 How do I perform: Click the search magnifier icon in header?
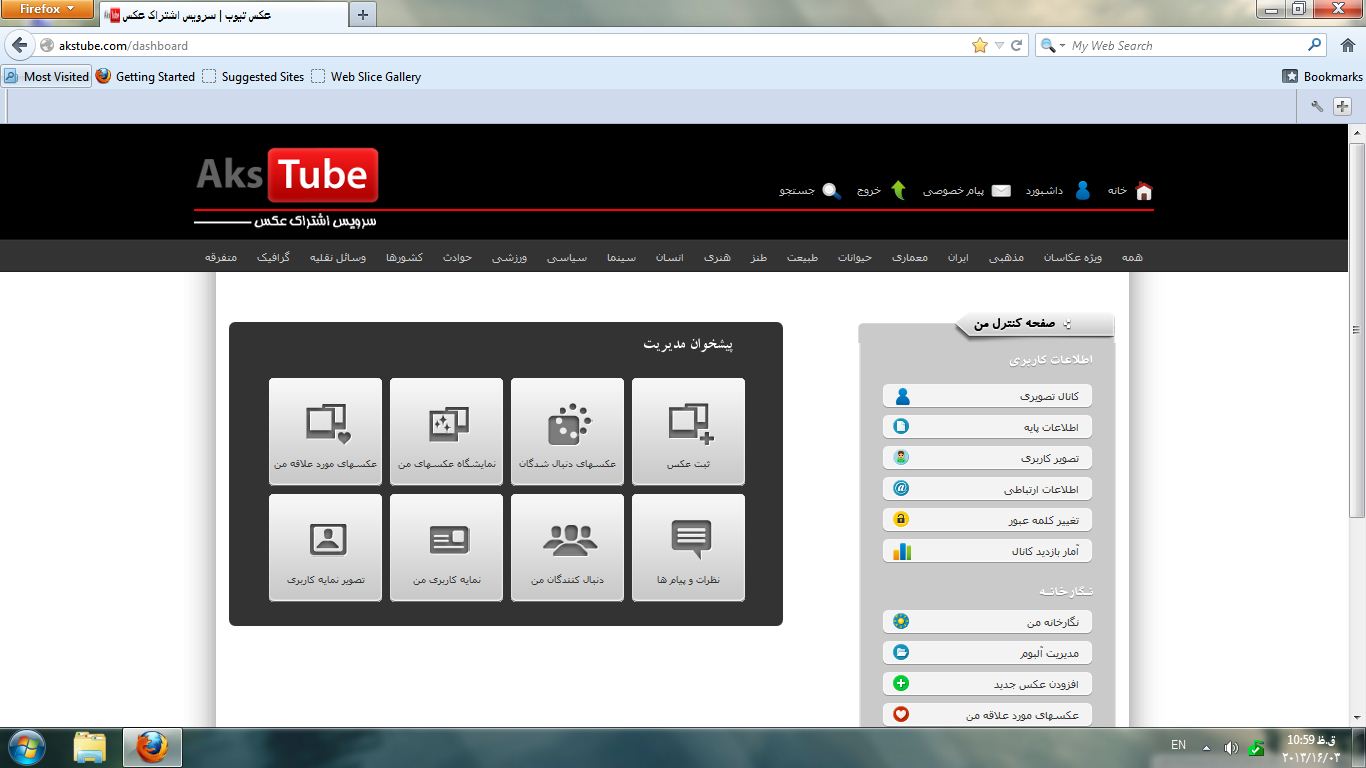831,190
